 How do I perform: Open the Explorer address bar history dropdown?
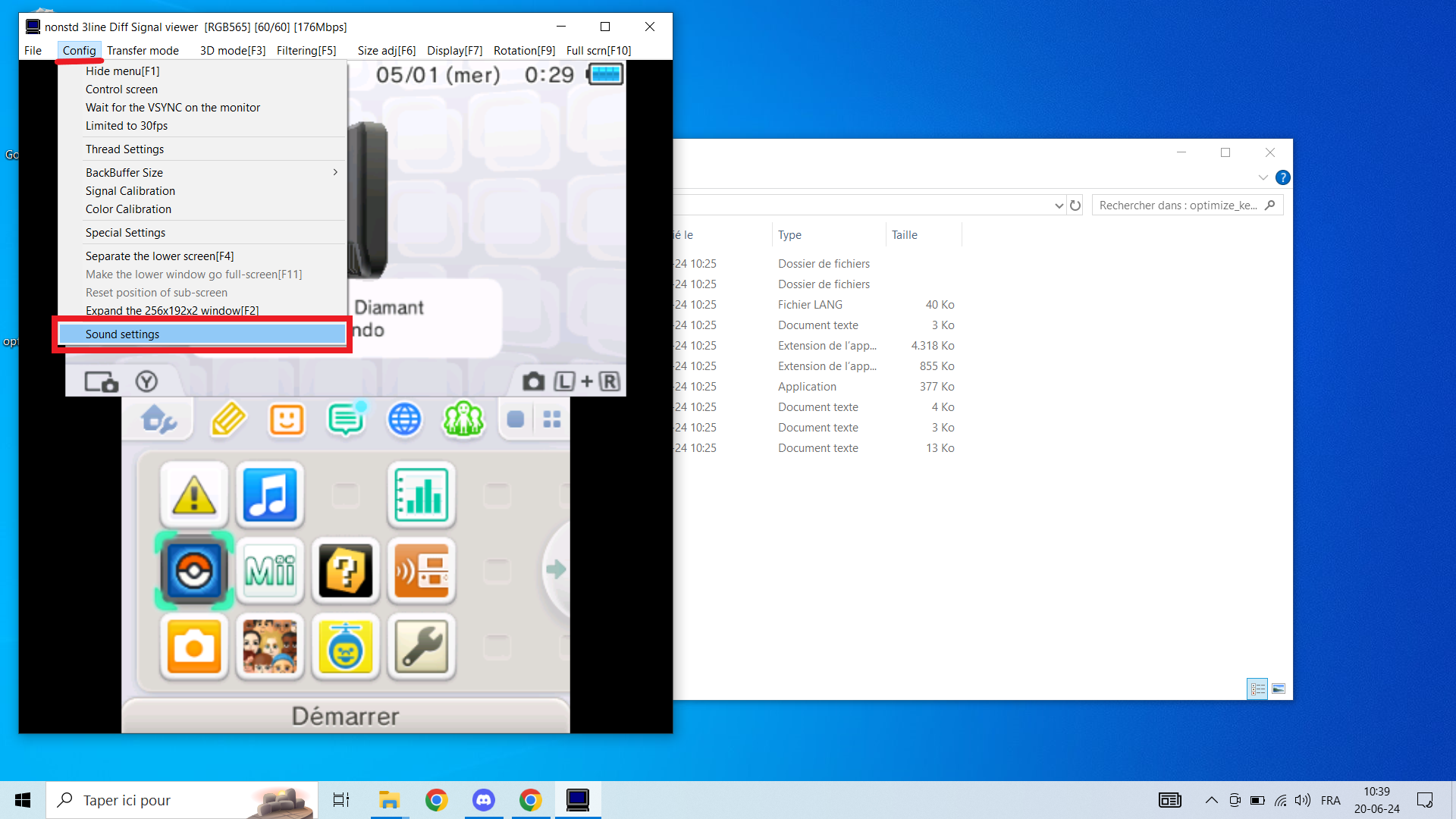coord(1059,206)
